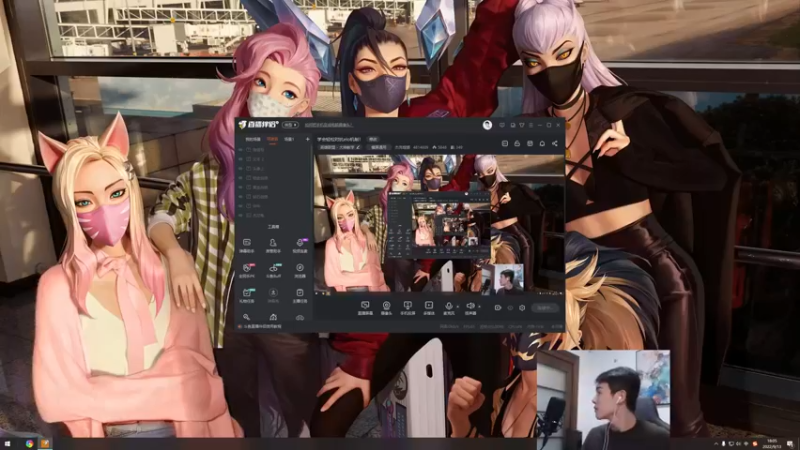
Task: Toggle visibility eye of the fourth source row
Action: 241,178
